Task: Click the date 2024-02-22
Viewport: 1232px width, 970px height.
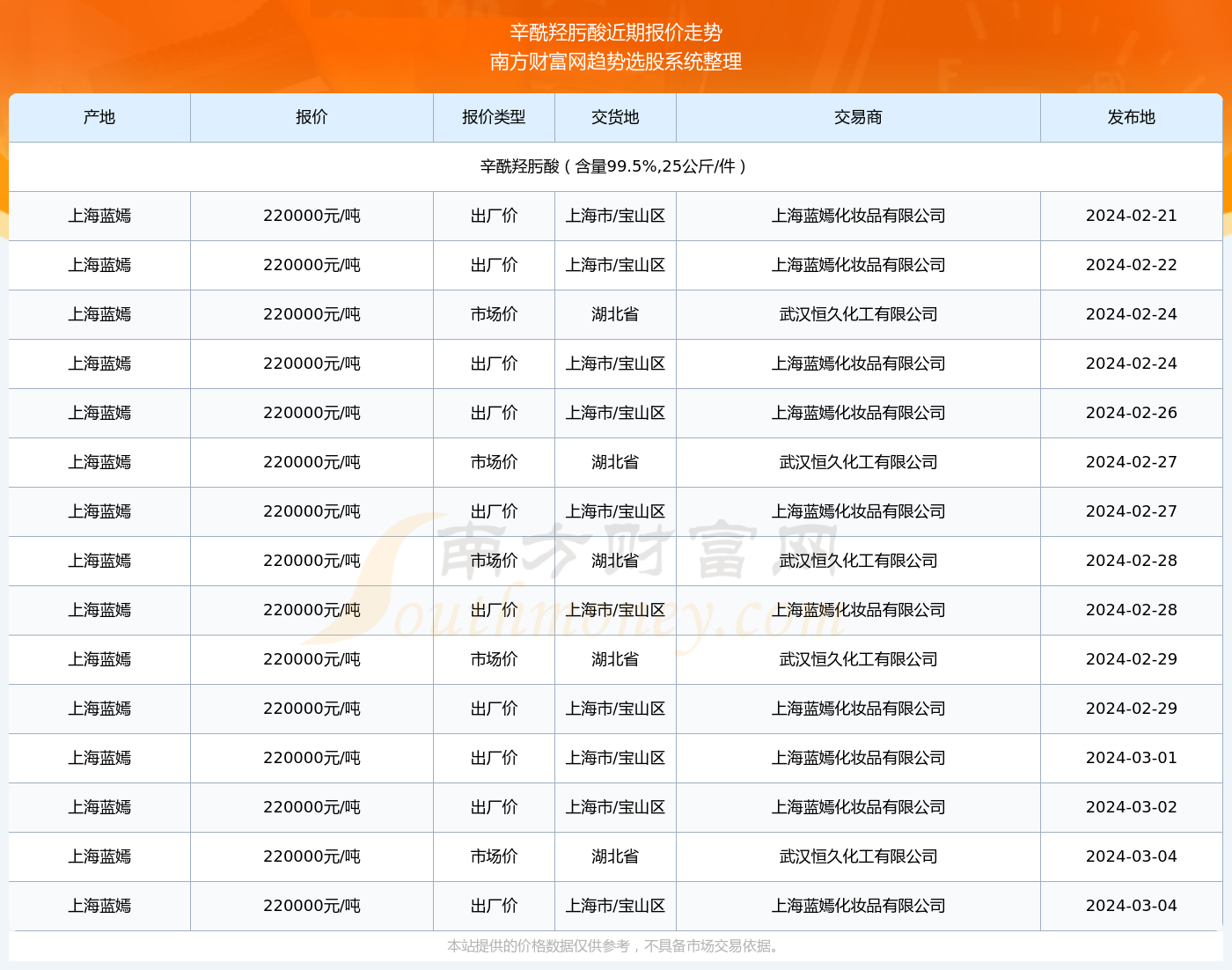Action: 1131,265
